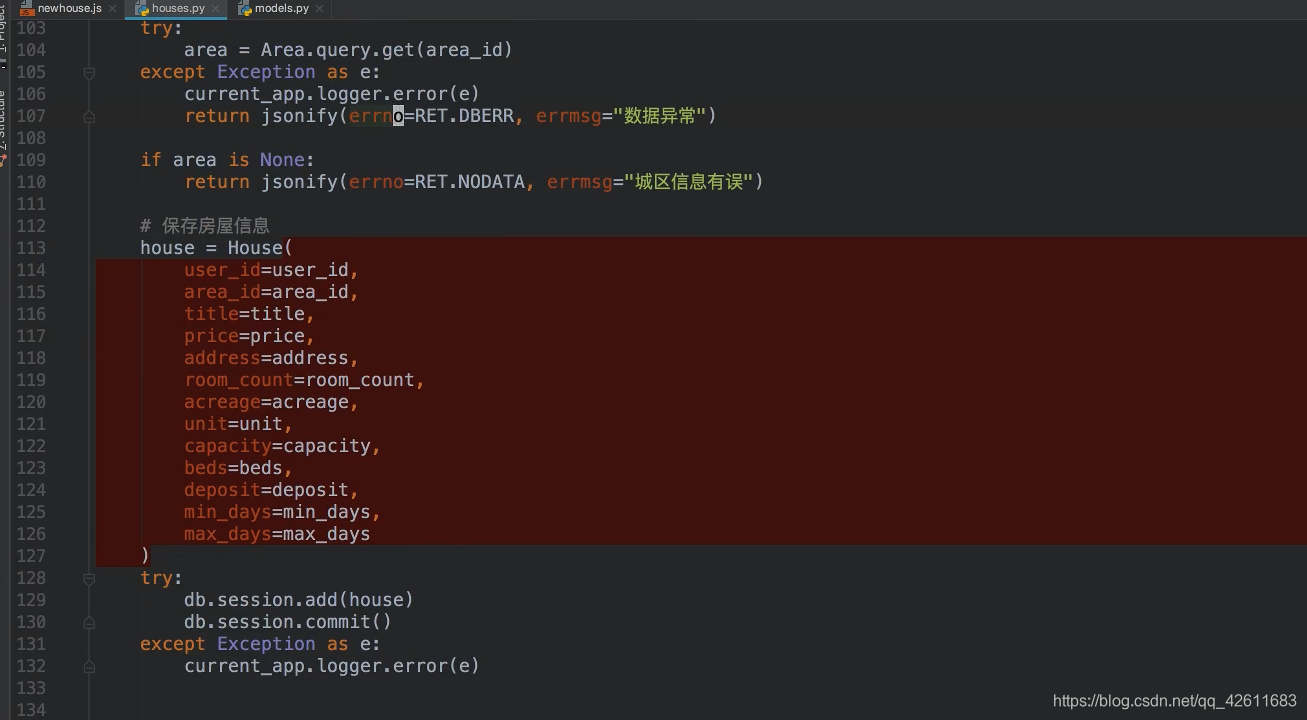Click 'current_app.logger.error(e)' on line 106
1307x720 pixels.
click(332, 94)
